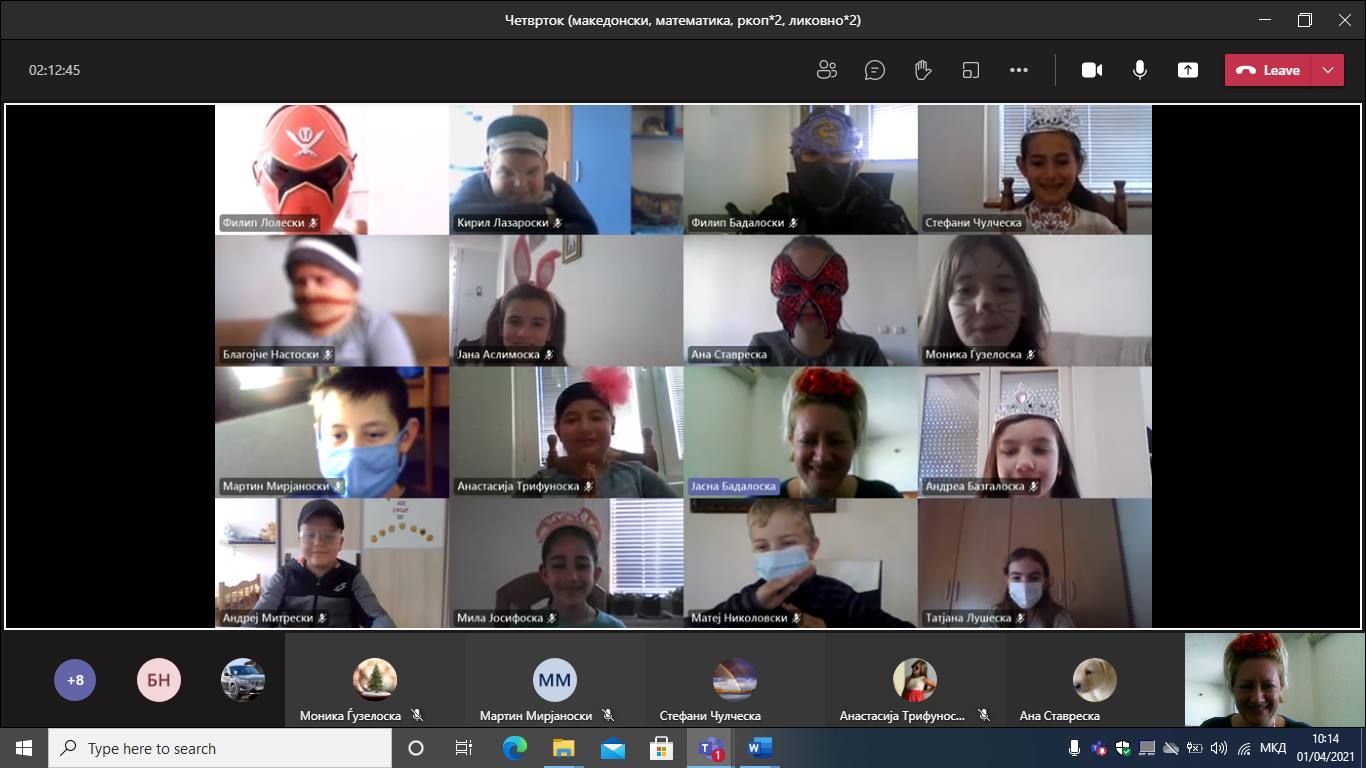
Task: Raise your hand in the meeting
Action: (x=923, y=70)
